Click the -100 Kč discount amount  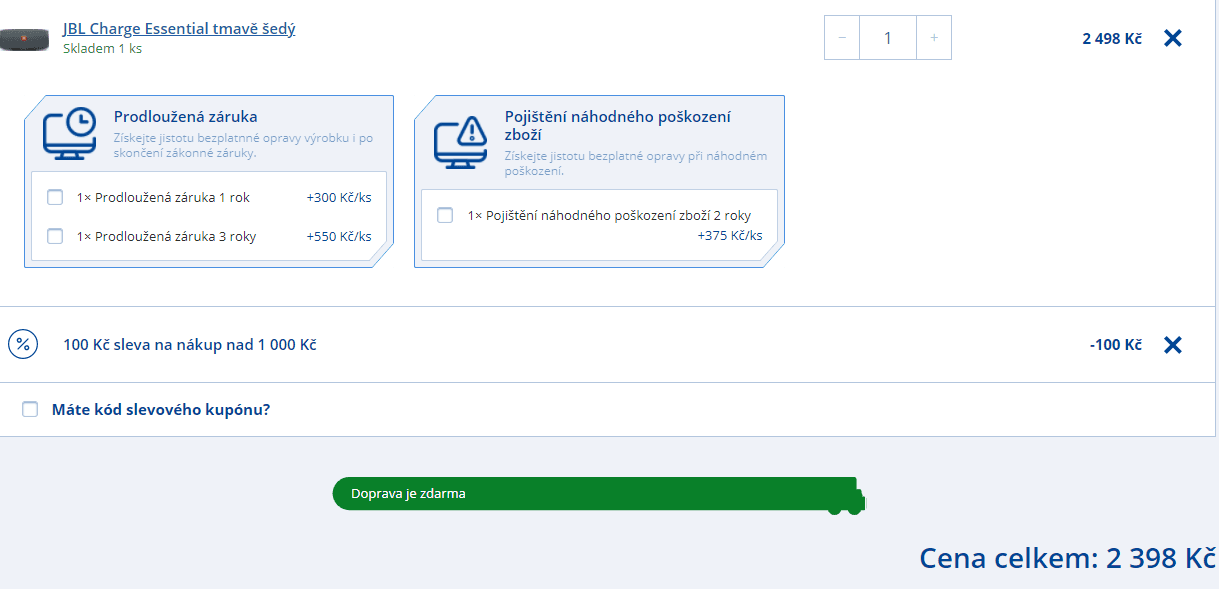pos(1116,345)
